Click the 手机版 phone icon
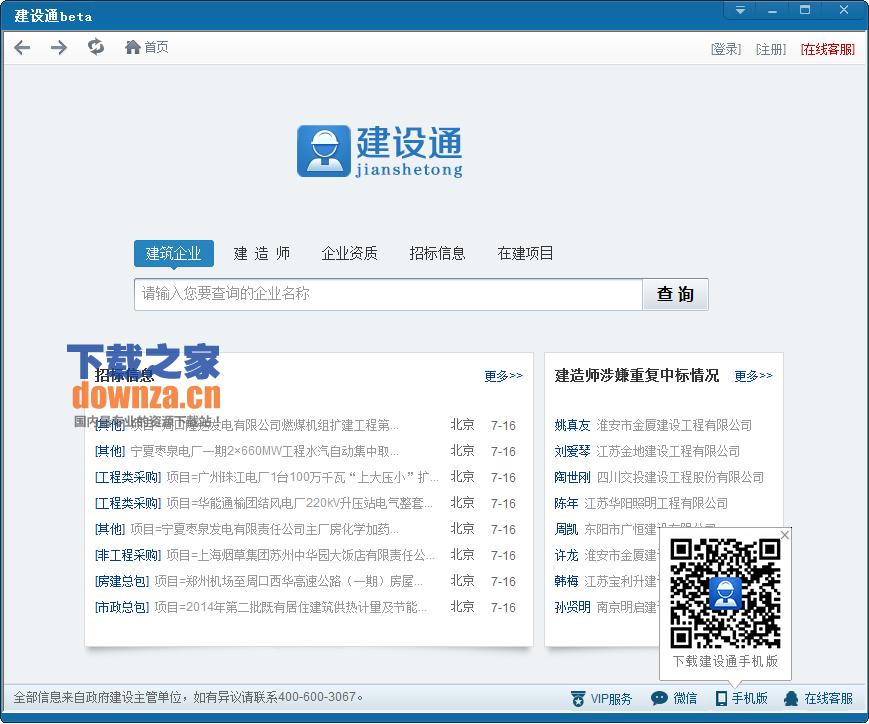 point(721,698)
